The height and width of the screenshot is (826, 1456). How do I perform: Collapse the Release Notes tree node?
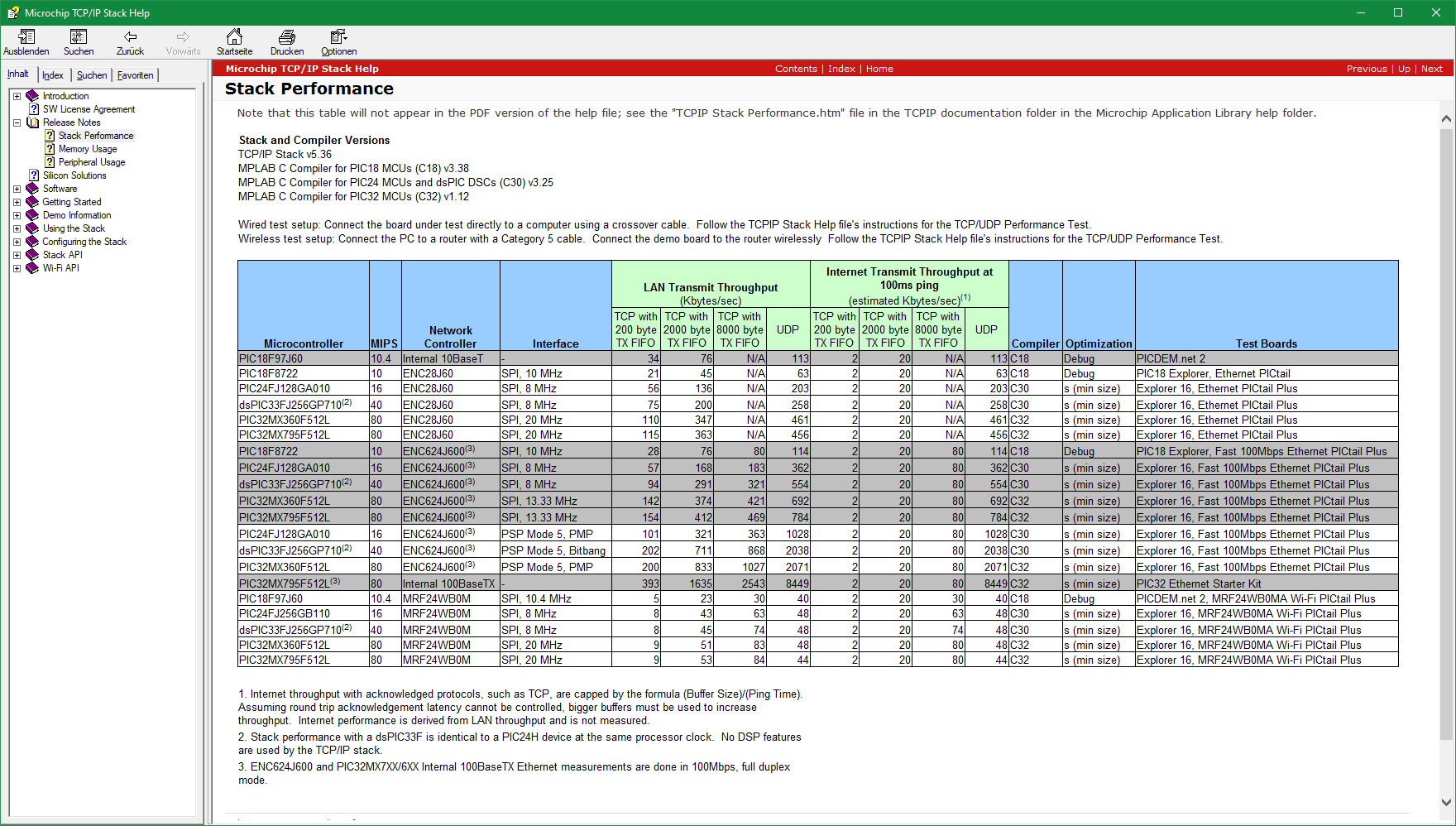(17, 122)
